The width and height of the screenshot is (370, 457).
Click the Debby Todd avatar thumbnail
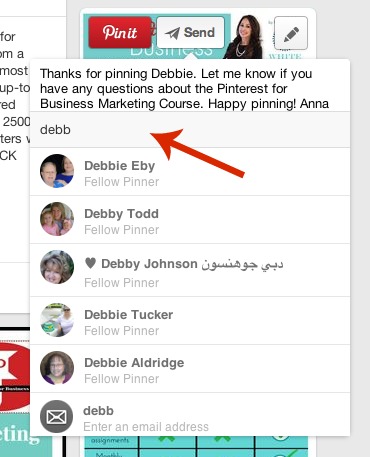(57, 219)
